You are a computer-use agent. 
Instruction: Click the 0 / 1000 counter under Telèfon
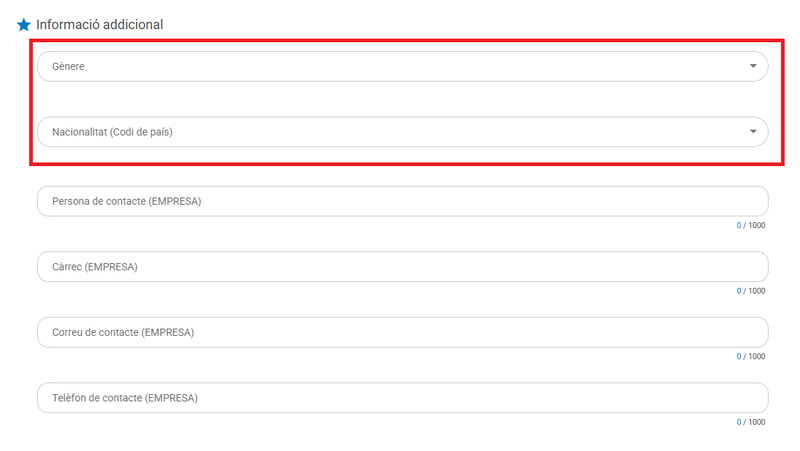tap(750, 422)
